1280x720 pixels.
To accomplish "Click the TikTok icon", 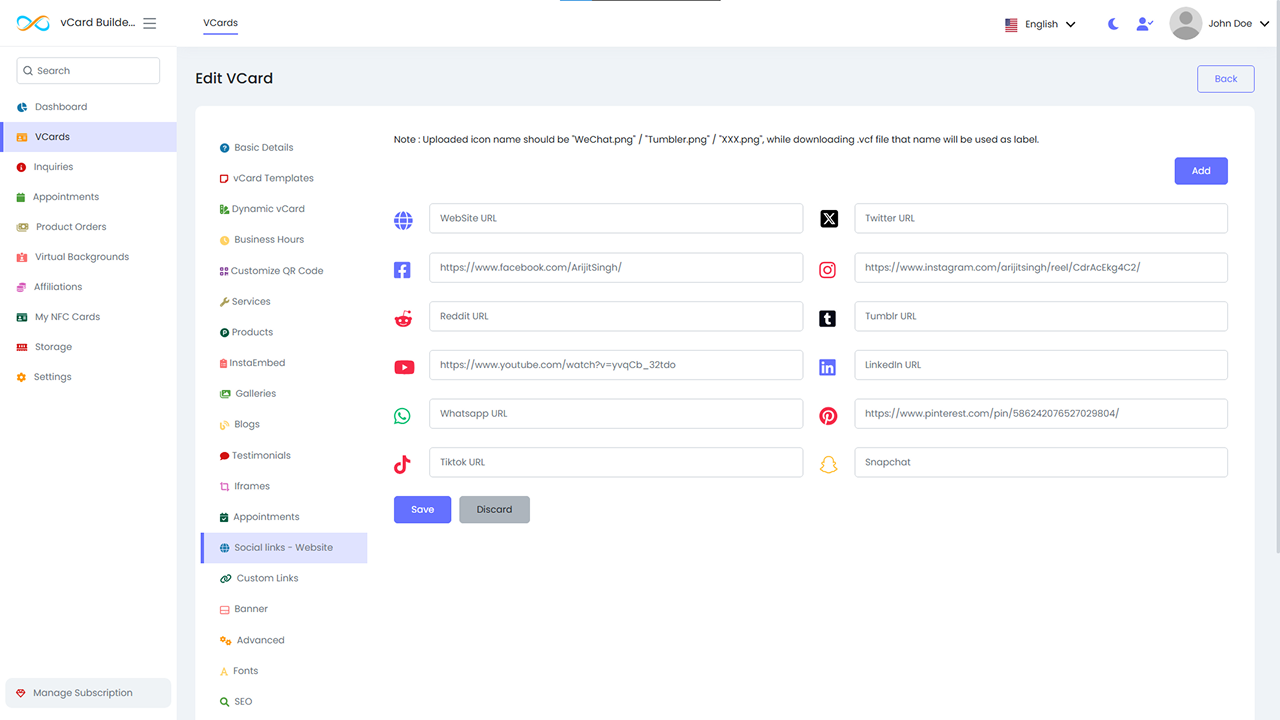I will coord(402,464).
